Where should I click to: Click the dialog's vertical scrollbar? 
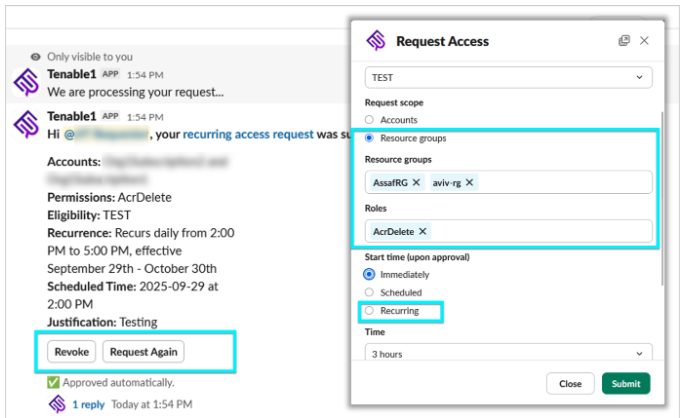click(x=662, y=199)
